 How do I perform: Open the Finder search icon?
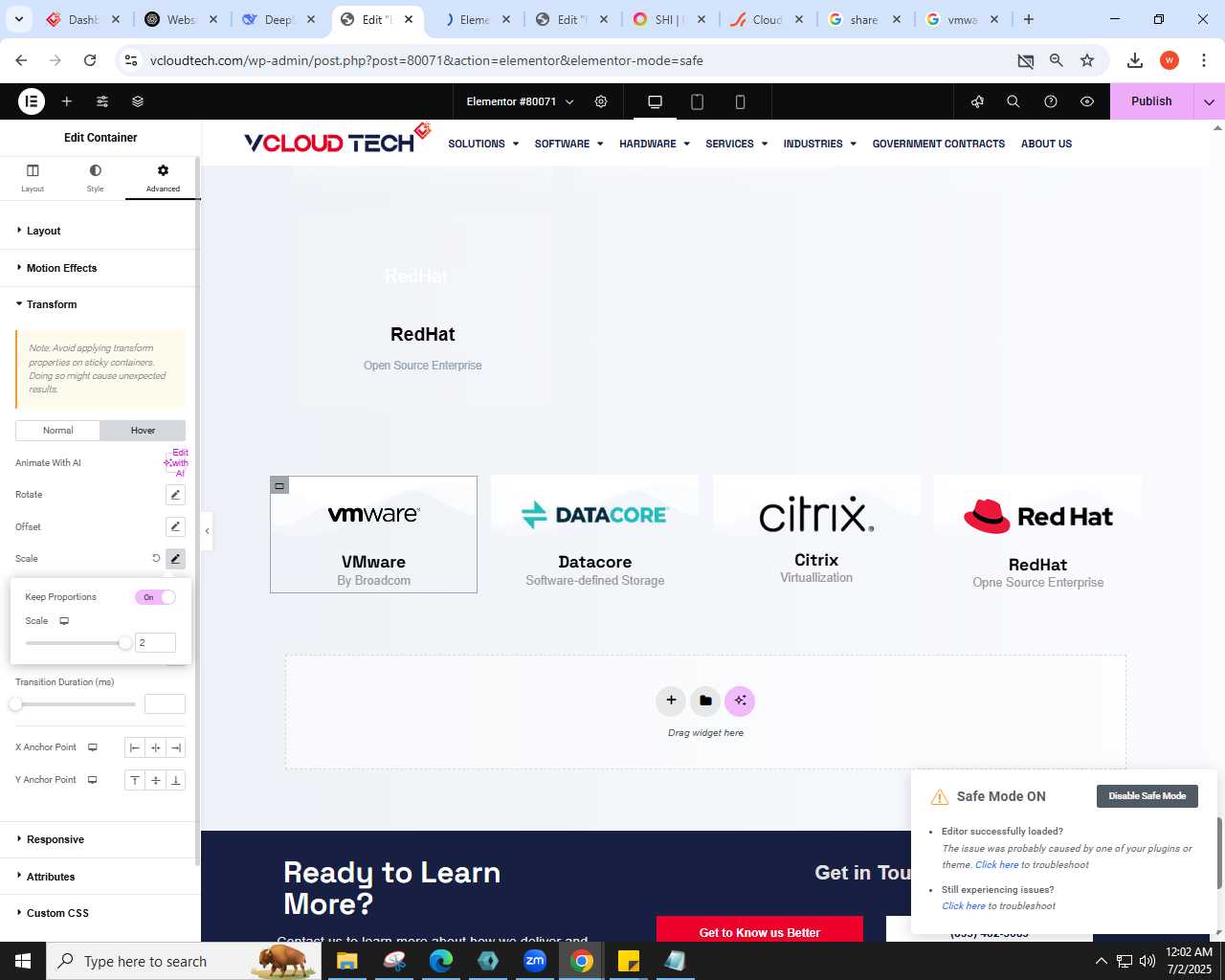coord(1013,101)
